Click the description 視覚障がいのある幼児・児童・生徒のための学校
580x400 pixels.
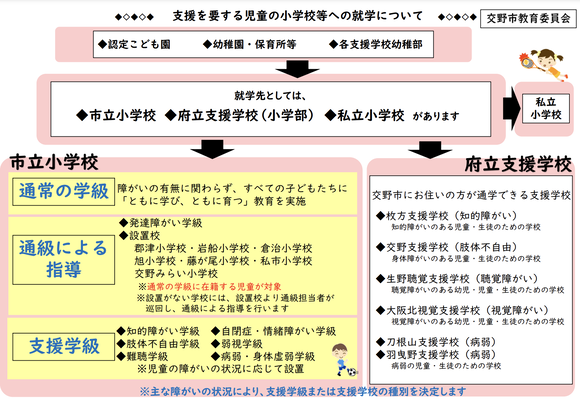coord(478,321)
